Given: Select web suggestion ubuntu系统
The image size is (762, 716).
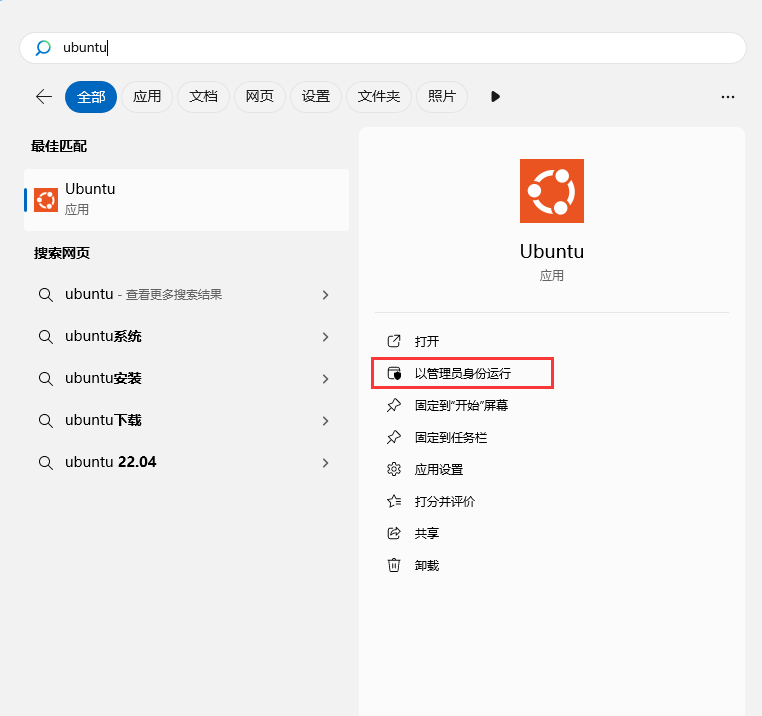Looking at the screenshot, I should pos(185,336).
